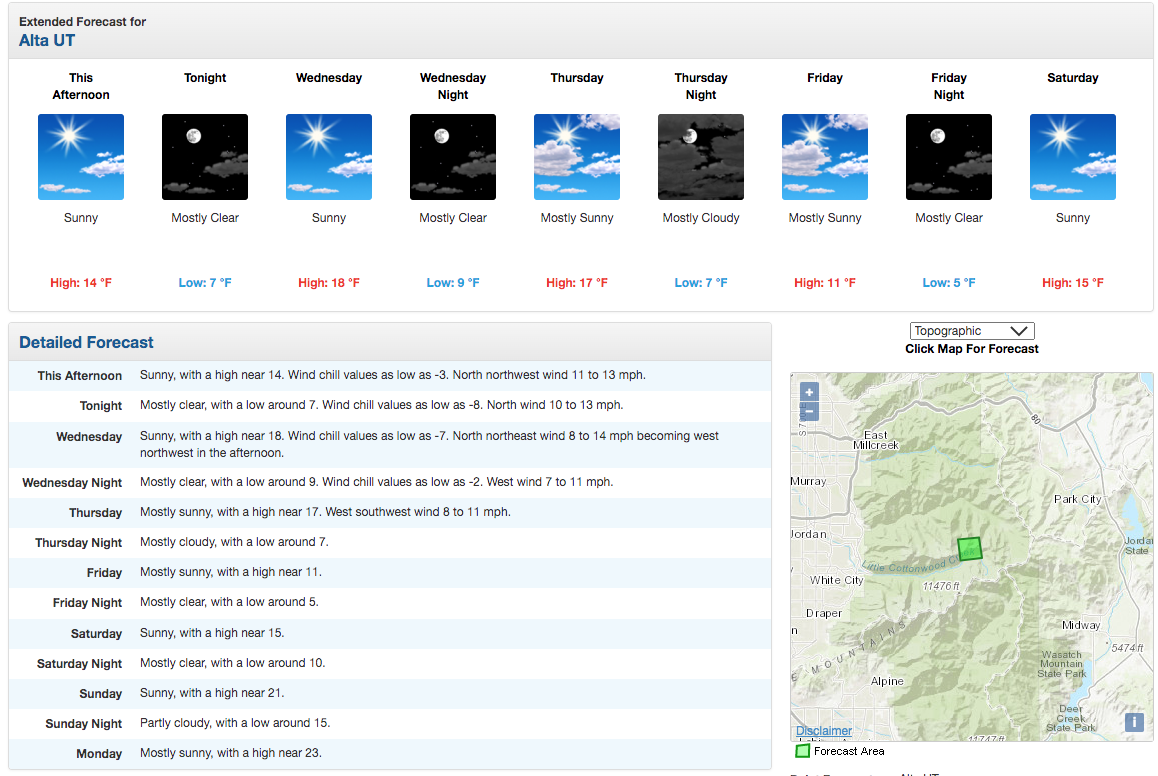Click 'Sunny, with a high near 21.' text
1158x776 pixels.
[x=212, y=693]
